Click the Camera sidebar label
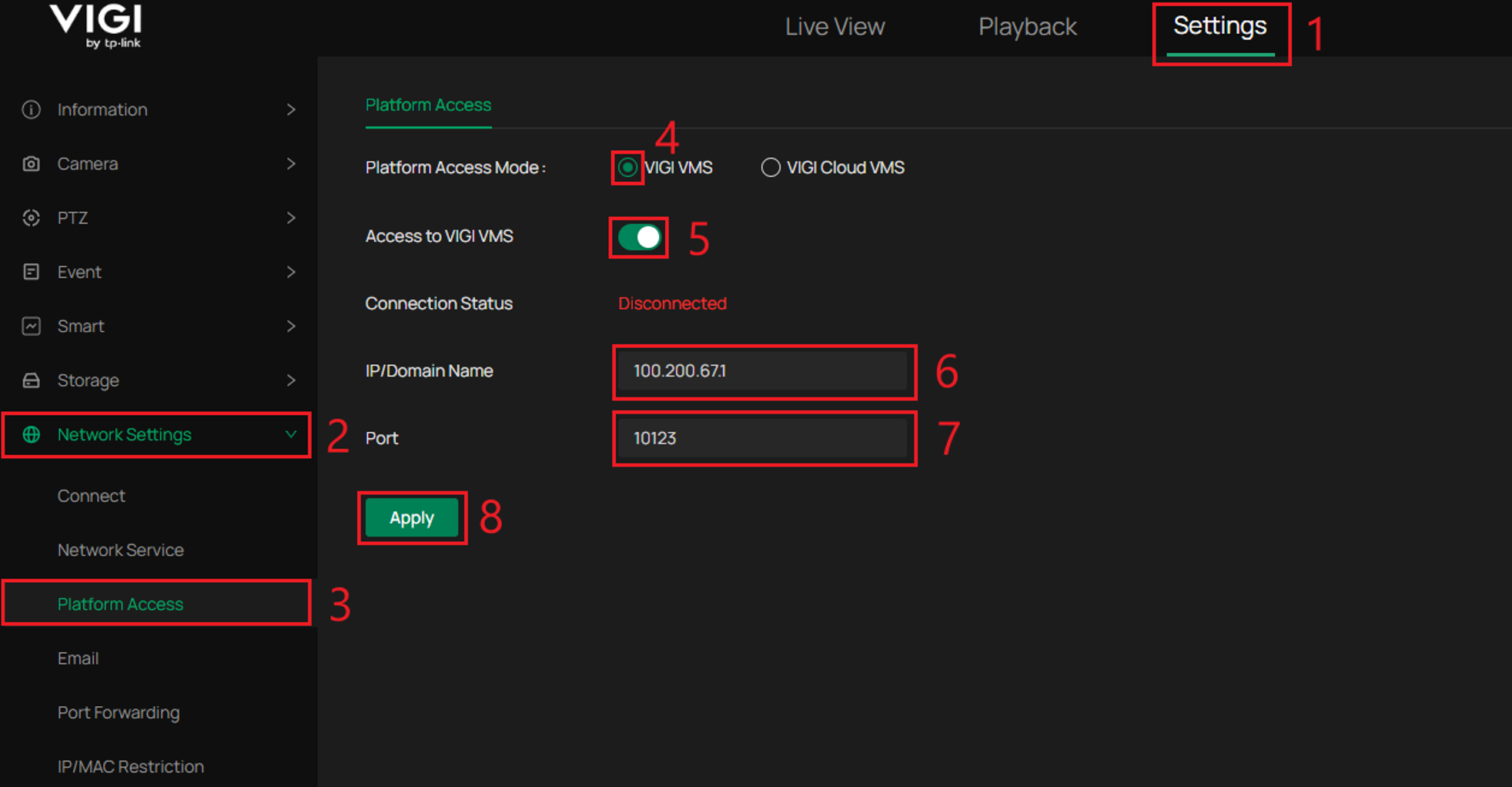The height and width of the screenshot is (787, 1512). tap(87, 163)
